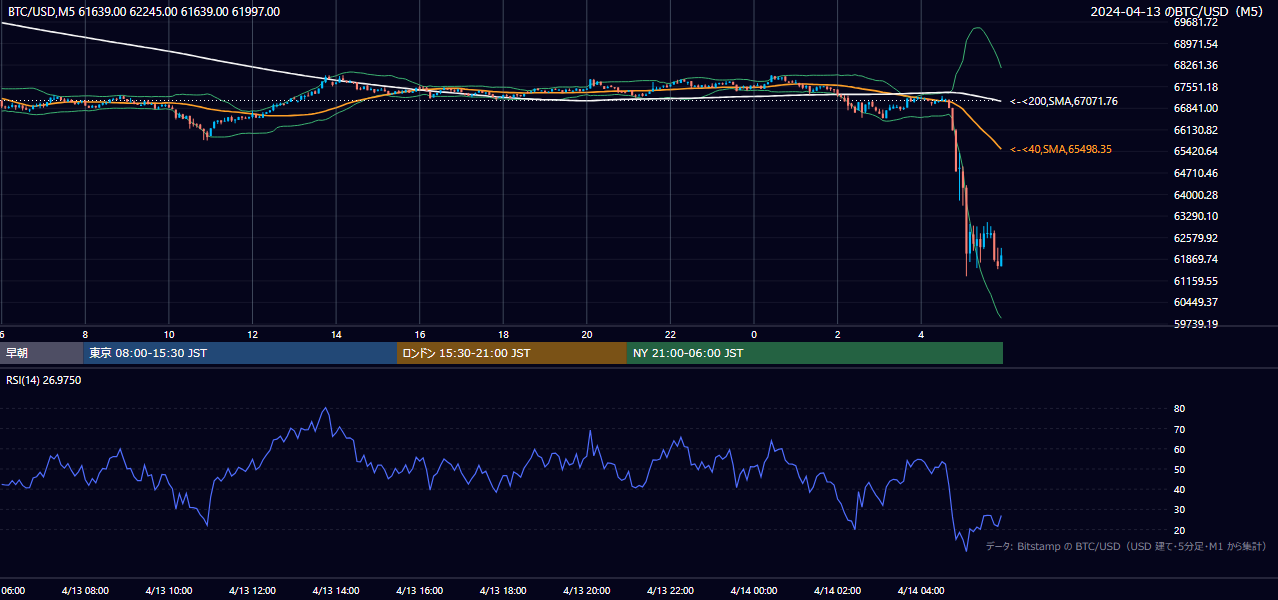1278x600 pixels.
Task: Select the NY 21:00-06:00 JST session bar
Action: coord(815,353)
